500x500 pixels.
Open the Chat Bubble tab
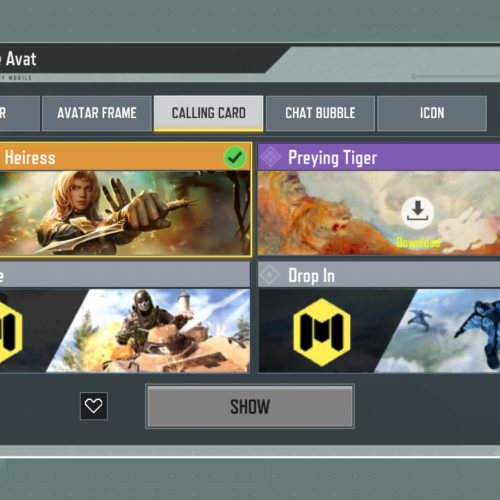[x=320, y=113]
